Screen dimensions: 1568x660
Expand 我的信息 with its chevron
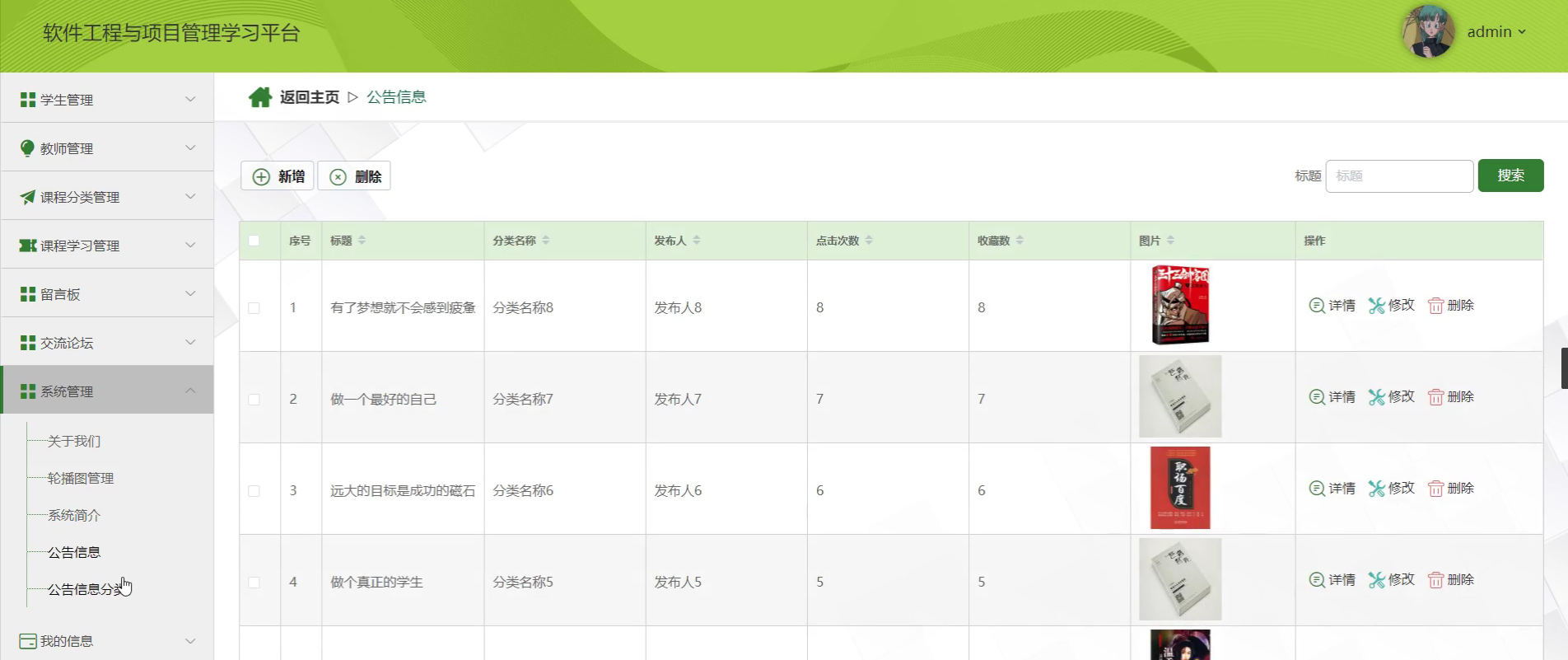point(190,640)
